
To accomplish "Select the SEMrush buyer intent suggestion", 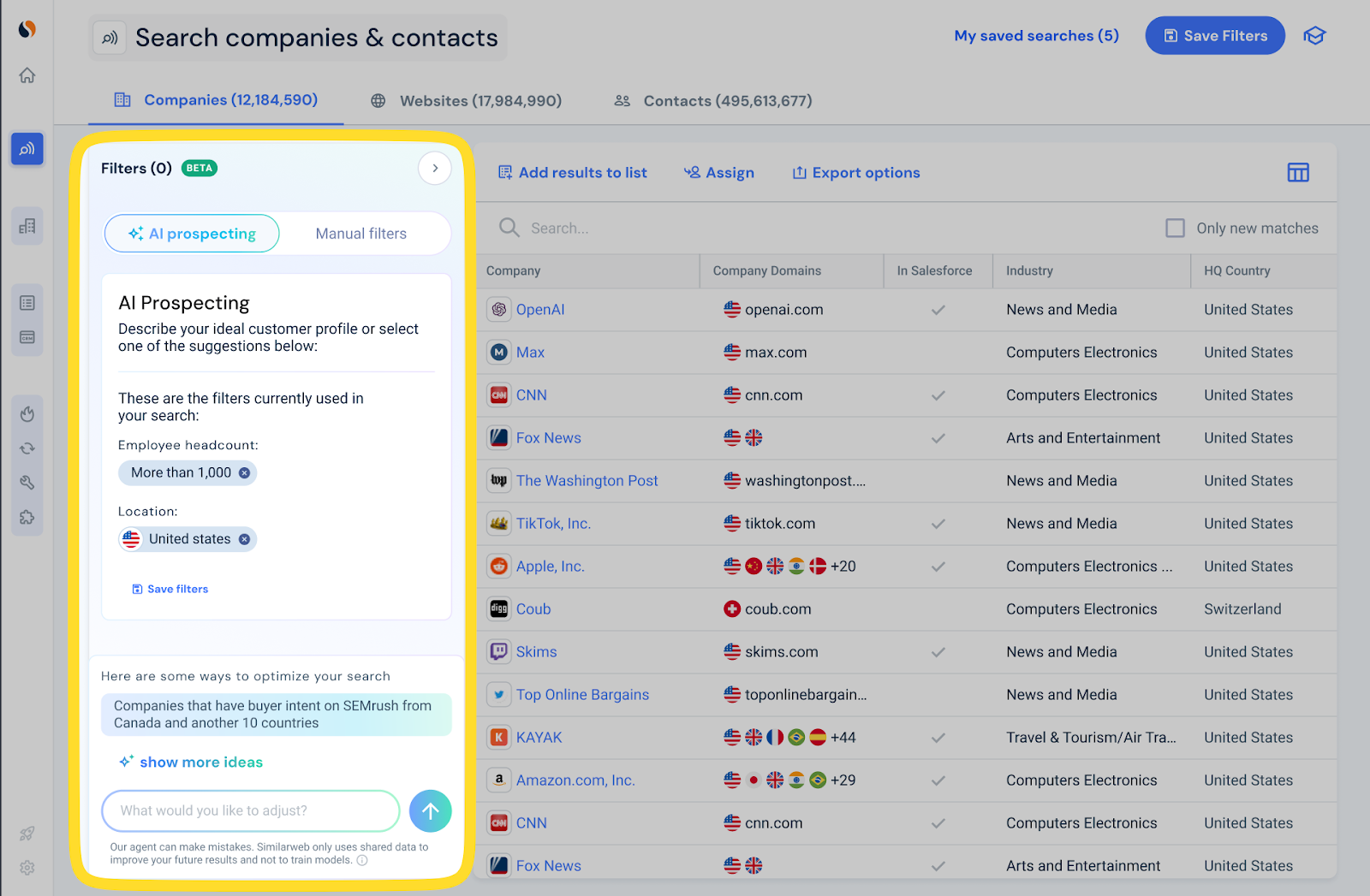I will [277, 715].
